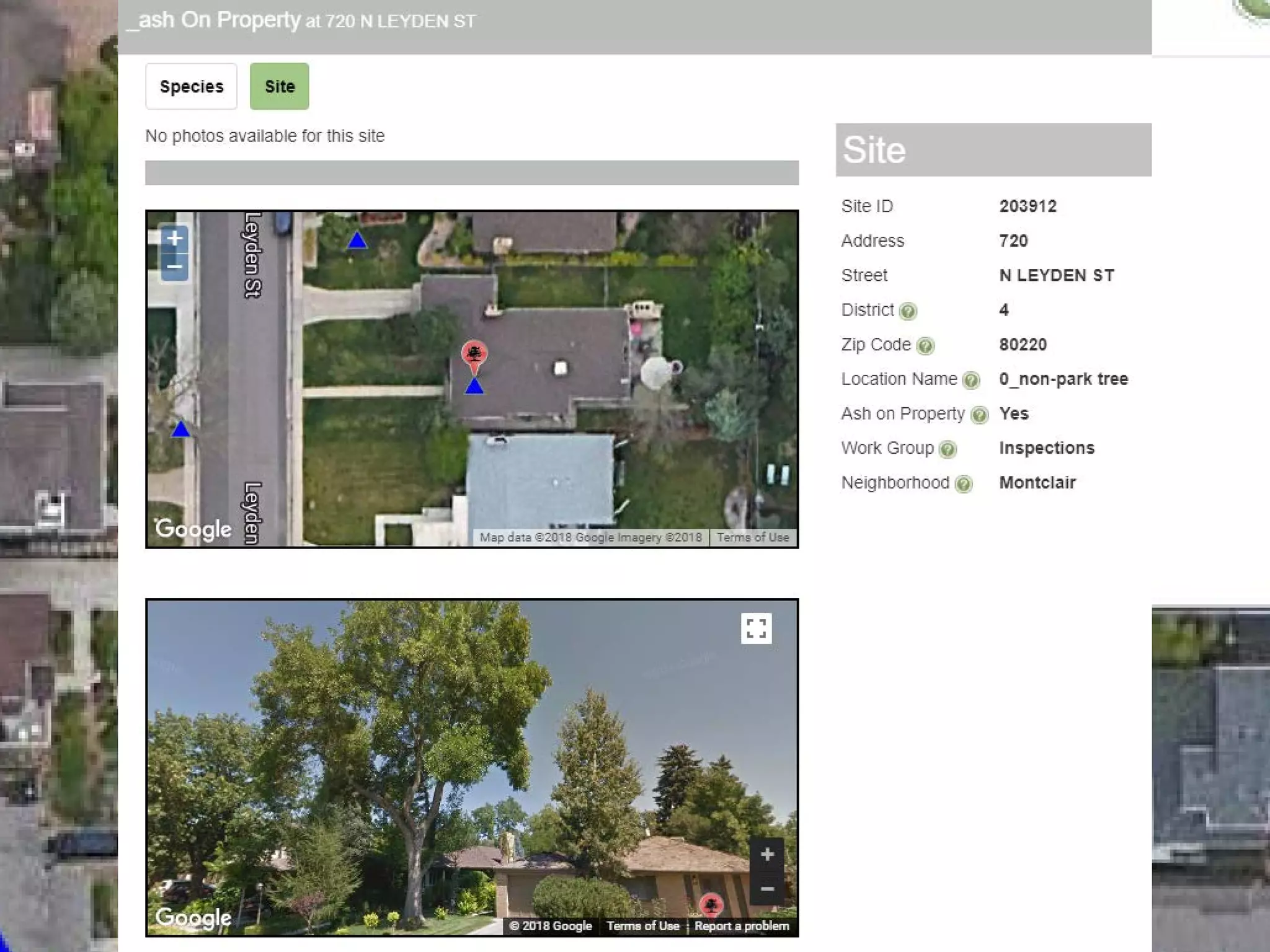Screen dimensions: 1270x952
Task: Click the District help question icon
Action: [x=908, y=311]
